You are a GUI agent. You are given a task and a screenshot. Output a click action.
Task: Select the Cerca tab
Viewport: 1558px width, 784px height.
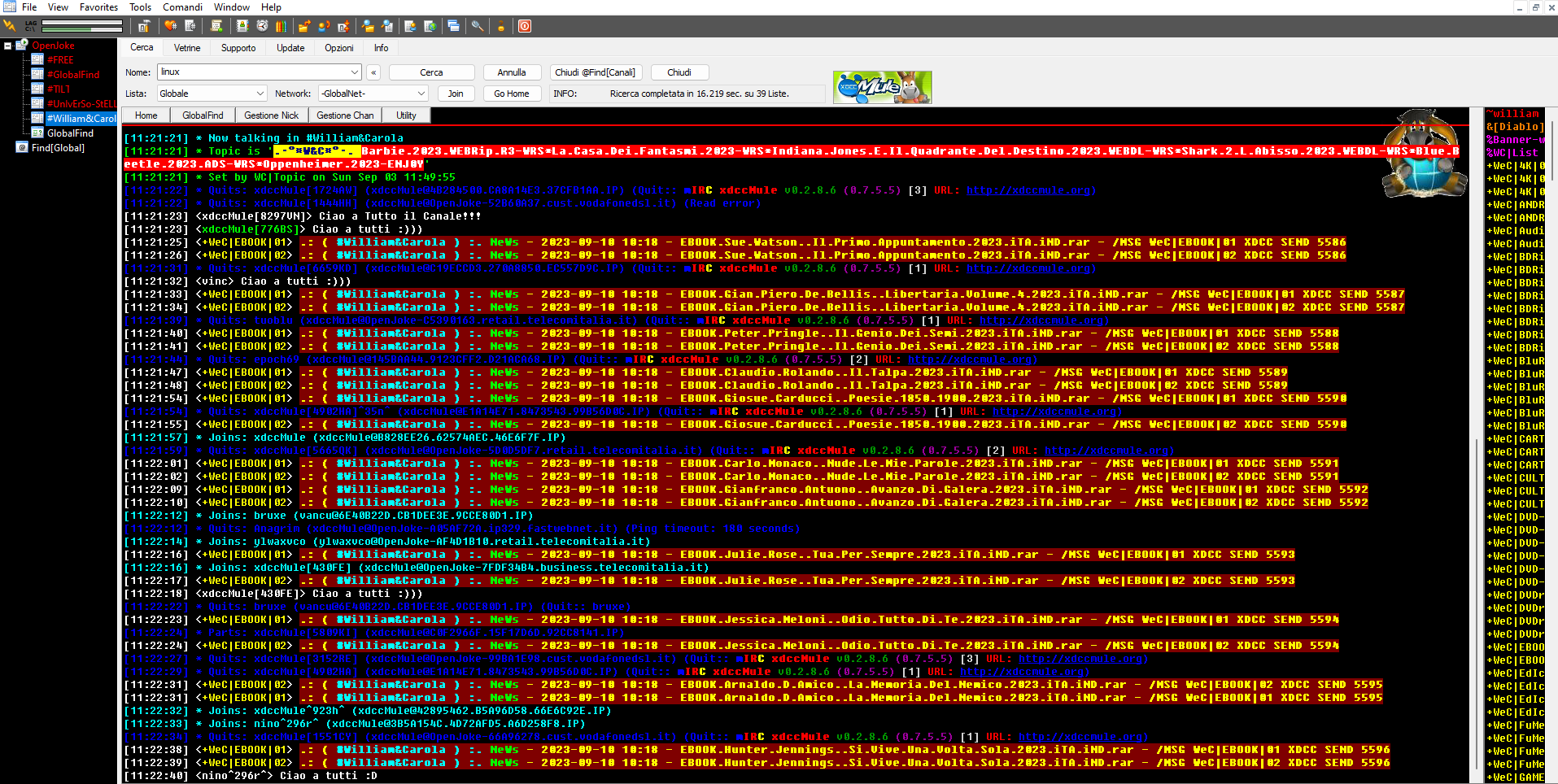tap(142, 47)
